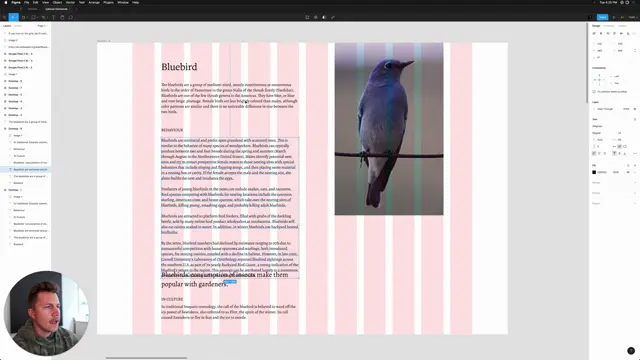Viewport: 640px width, 360px height.
Task: Click the black fill color swatch
Action: (x=594, y=172)
